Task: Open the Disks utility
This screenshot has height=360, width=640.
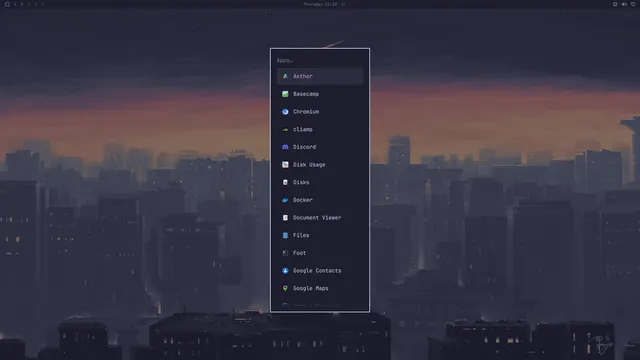Action: (x=320, y=182)
